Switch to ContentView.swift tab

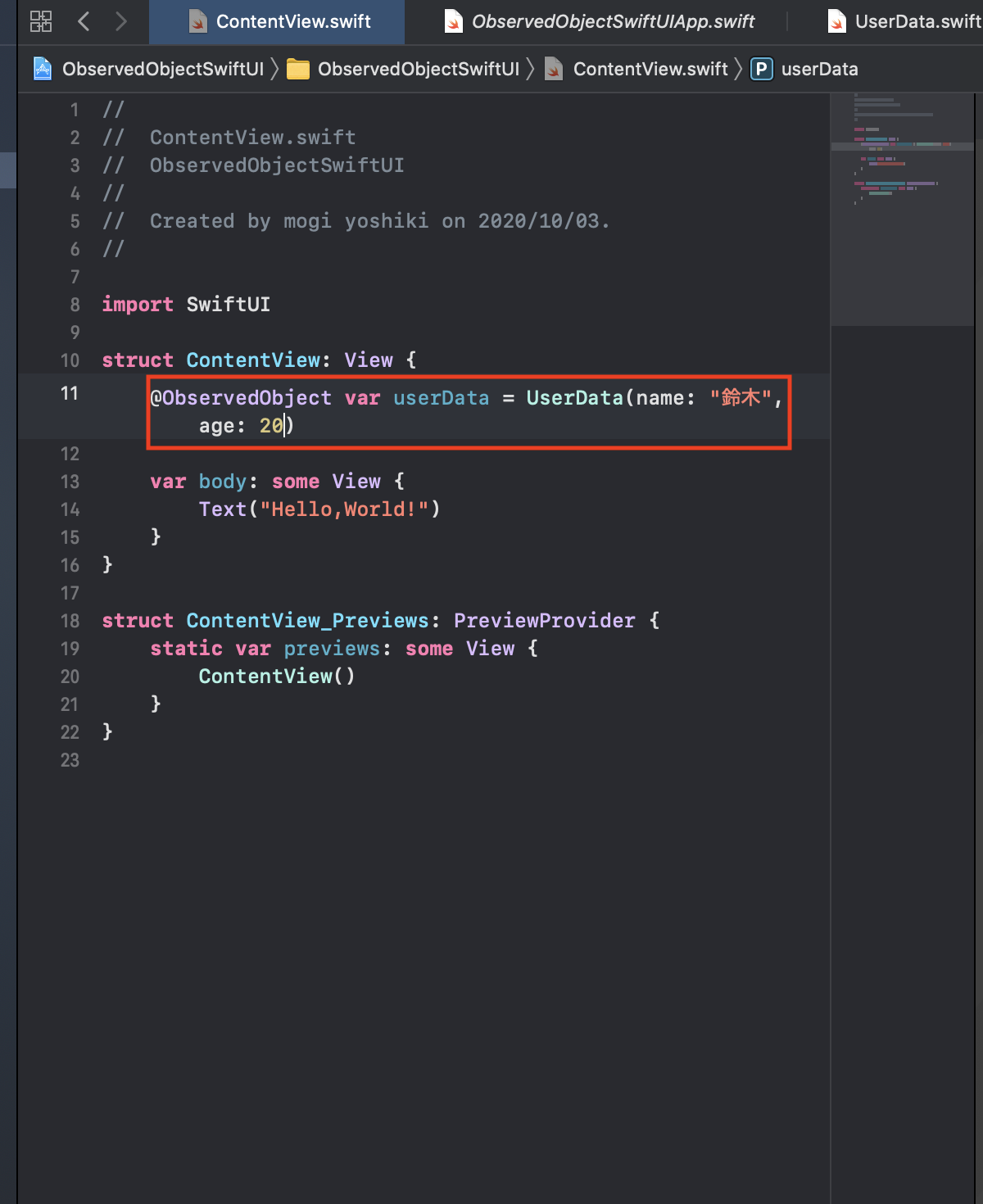coord(277,22)
